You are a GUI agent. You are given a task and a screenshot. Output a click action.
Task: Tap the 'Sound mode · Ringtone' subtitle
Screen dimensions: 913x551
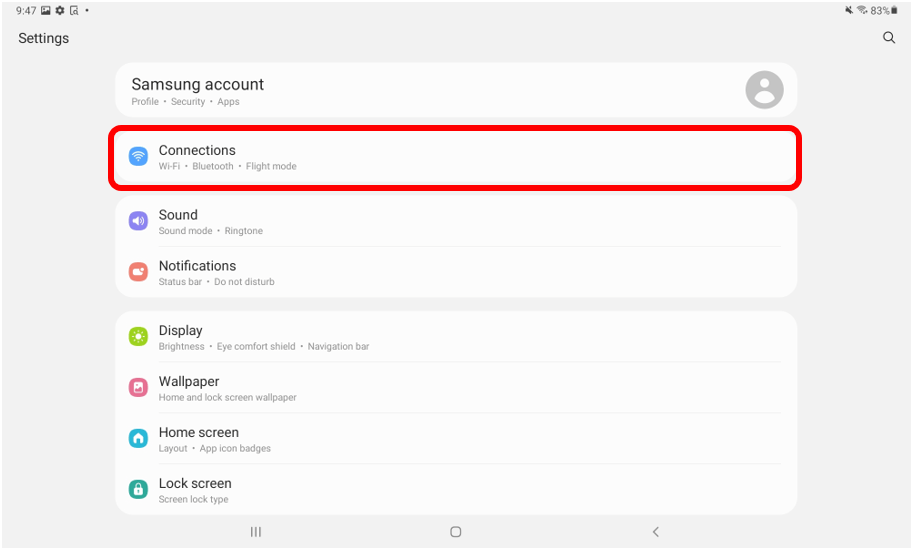210,231
